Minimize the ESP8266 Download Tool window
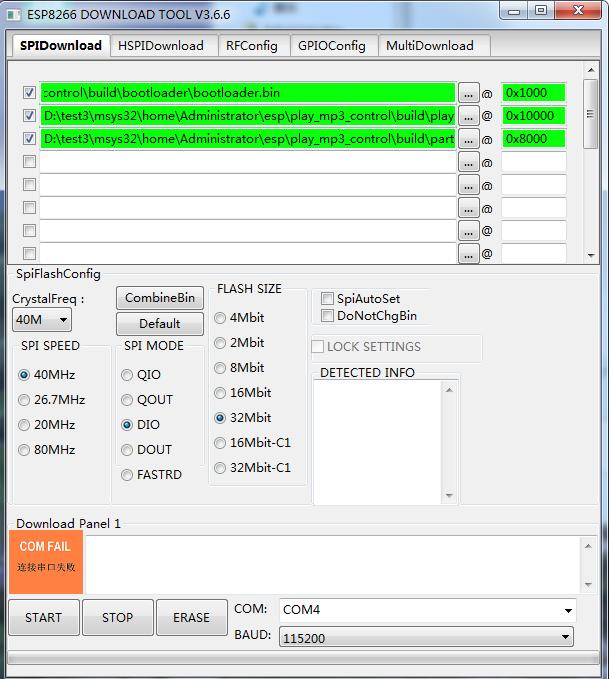This screenshot has height=679, width=609. point(514,10)
